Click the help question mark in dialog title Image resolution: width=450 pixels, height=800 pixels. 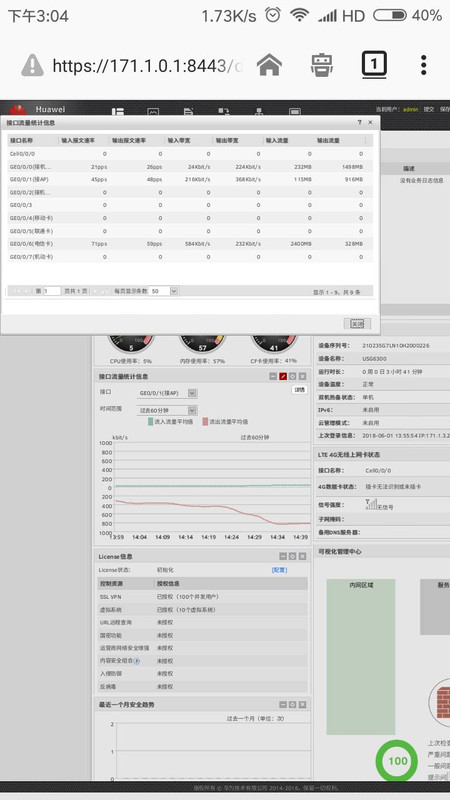click(359, 122)
